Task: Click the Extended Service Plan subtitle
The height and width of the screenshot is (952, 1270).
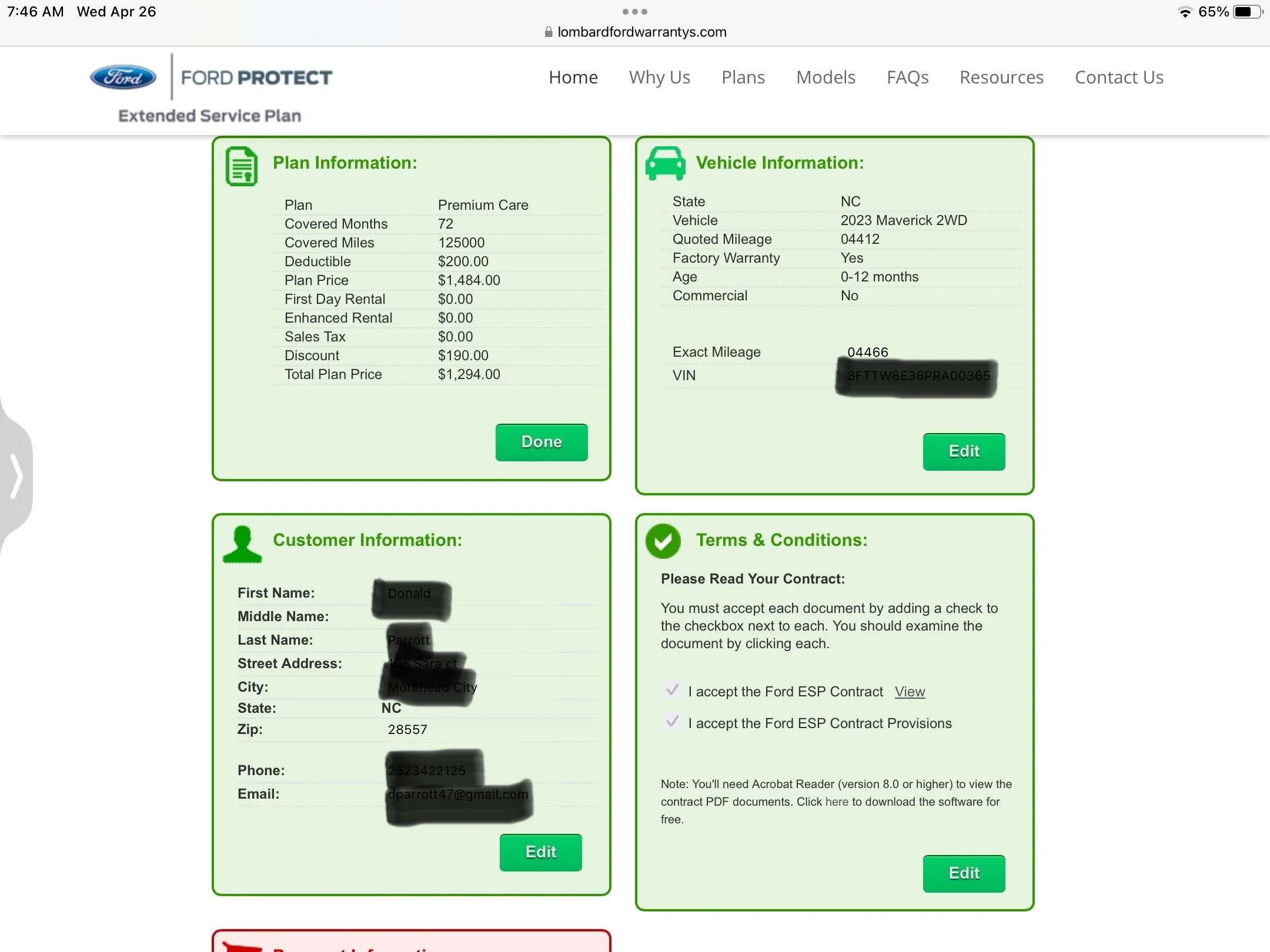Action: click(210, 116)
